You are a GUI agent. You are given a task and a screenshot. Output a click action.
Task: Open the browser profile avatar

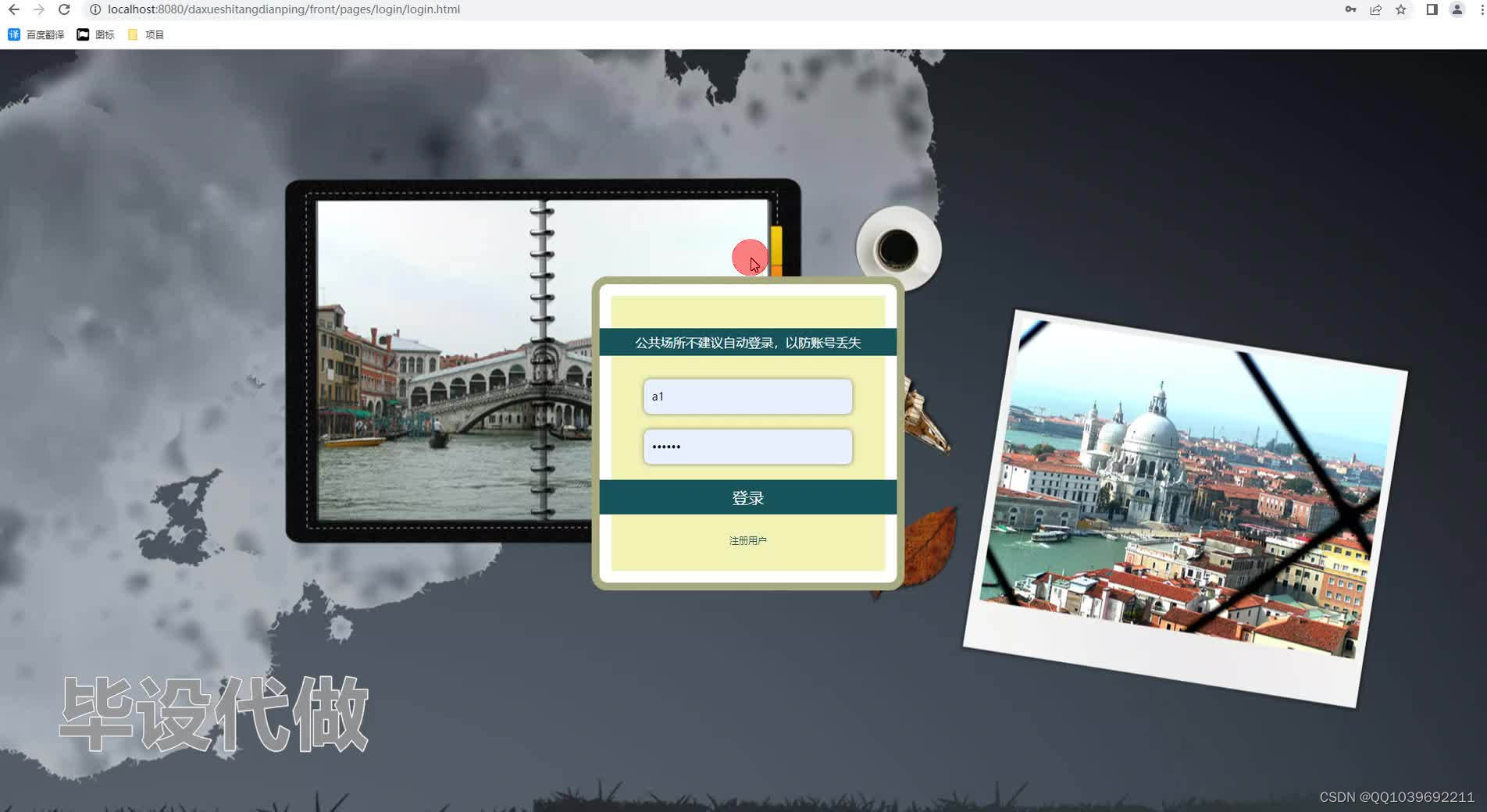1457,9
